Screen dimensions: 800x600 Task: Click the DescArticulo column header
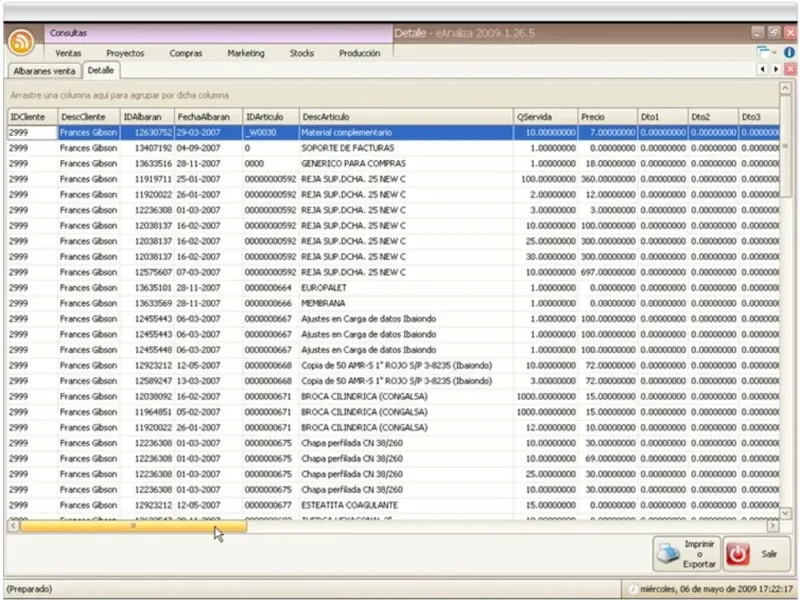click(x=405, y=117)
